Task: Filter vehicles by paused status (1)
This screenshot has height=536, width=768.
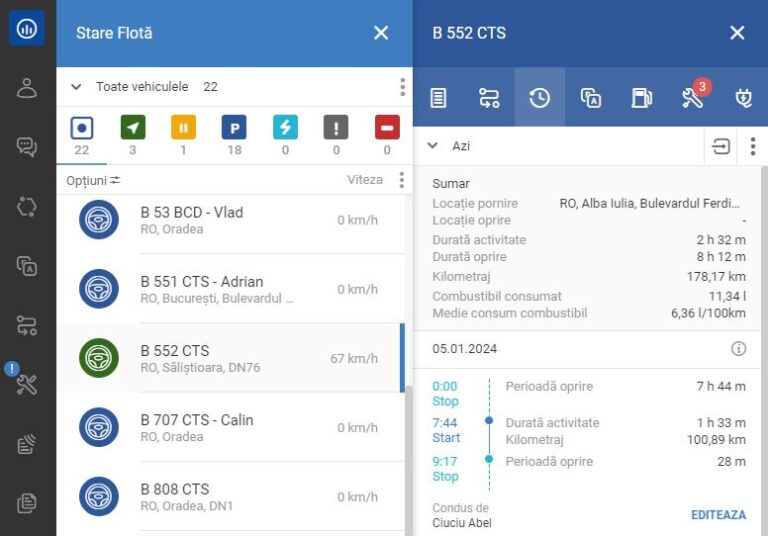Action: tap(183, 128)
